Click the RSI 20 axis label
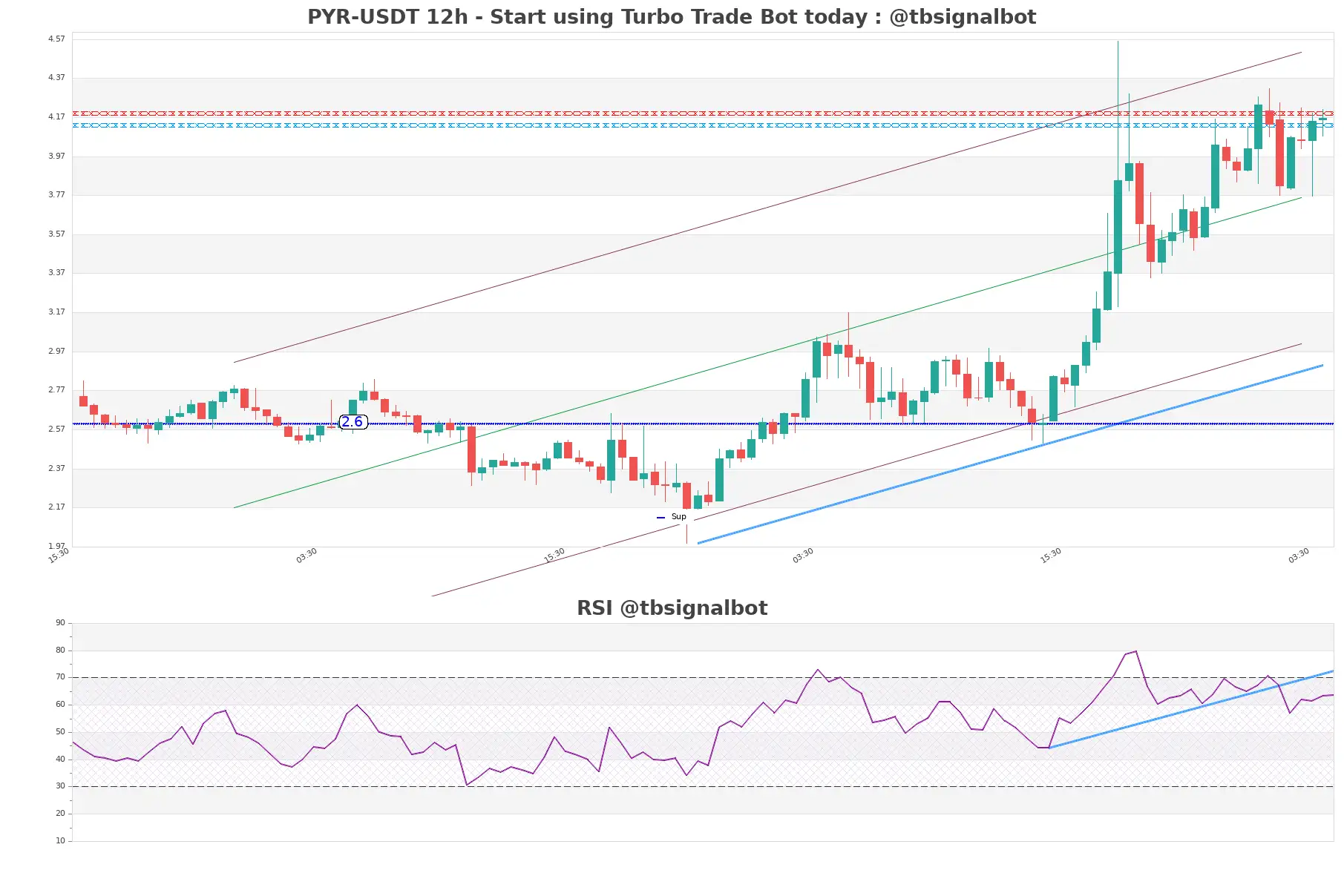This screenshot has height=896, width=1344. click(x=60, y=814)
